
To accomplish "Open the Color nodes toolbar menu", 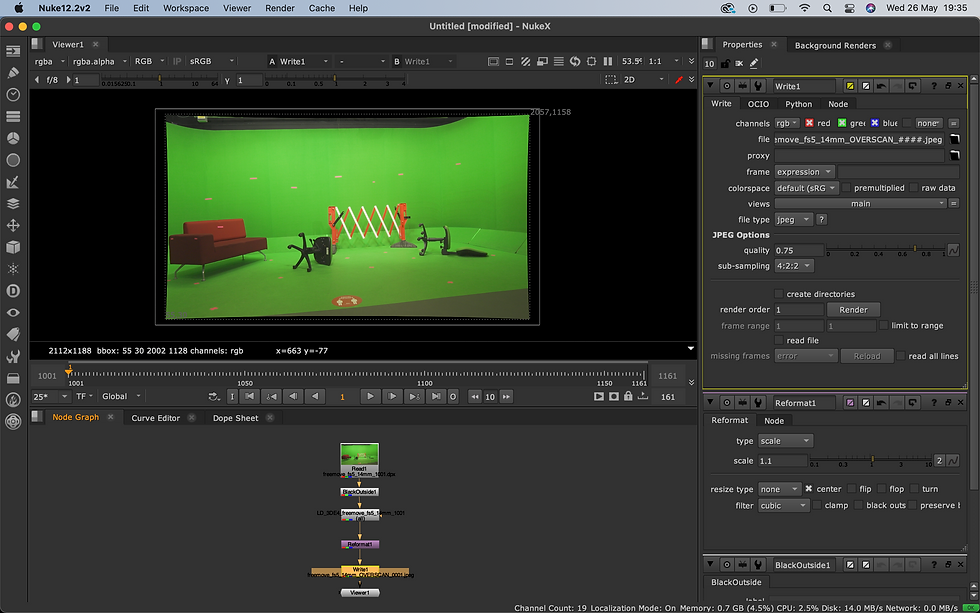I will pyautogui.click(x=13, y=138).
